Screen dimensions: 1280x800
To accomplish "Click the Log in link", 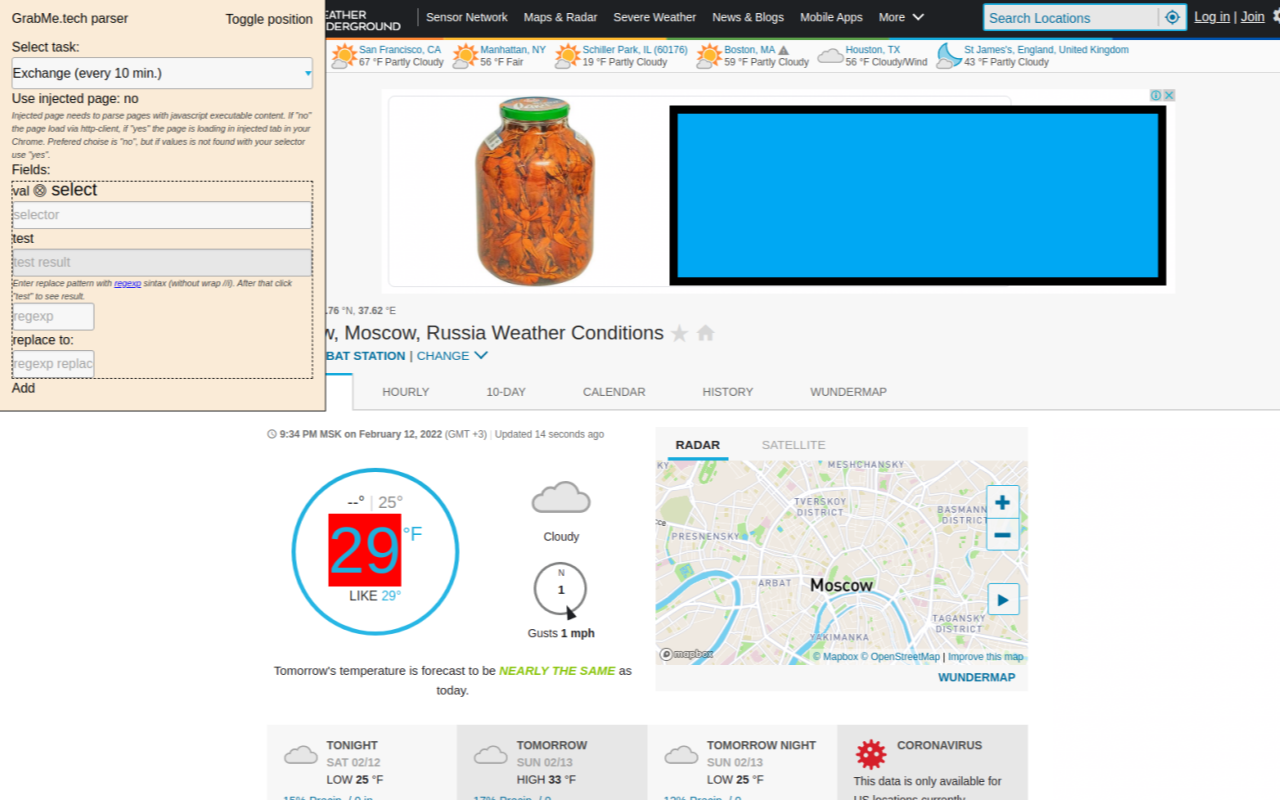I will point(1212,17).
